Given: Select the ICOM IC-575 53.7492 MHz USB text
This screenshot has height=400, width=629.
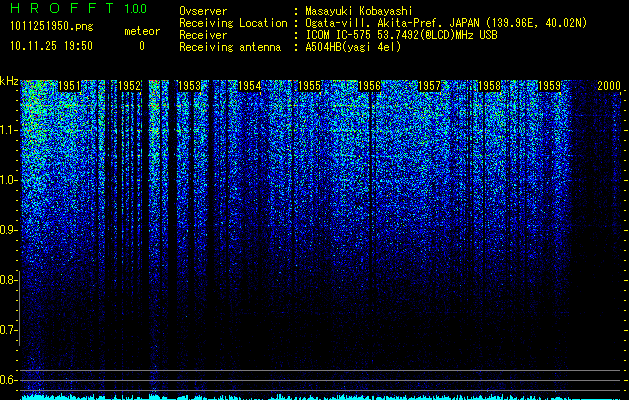Looking at the screenshot, I should (401, 35).
